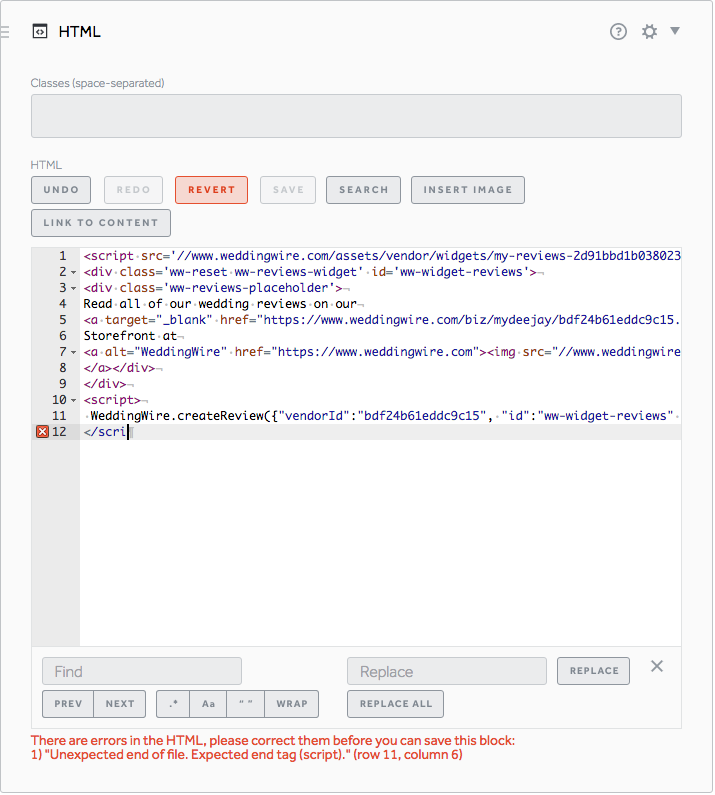
Task: Close the find and replace bar
Action: 657,666
